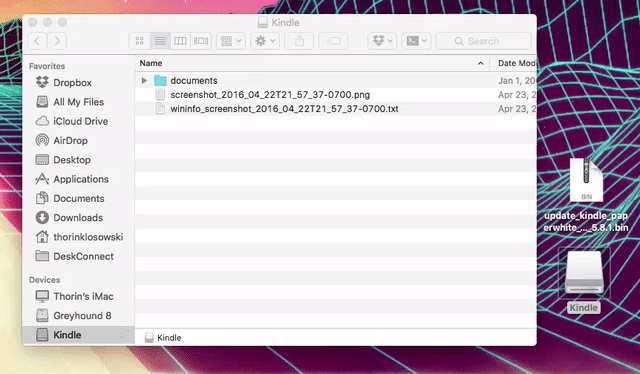Close the Kindle Finder window

(33, 22)
